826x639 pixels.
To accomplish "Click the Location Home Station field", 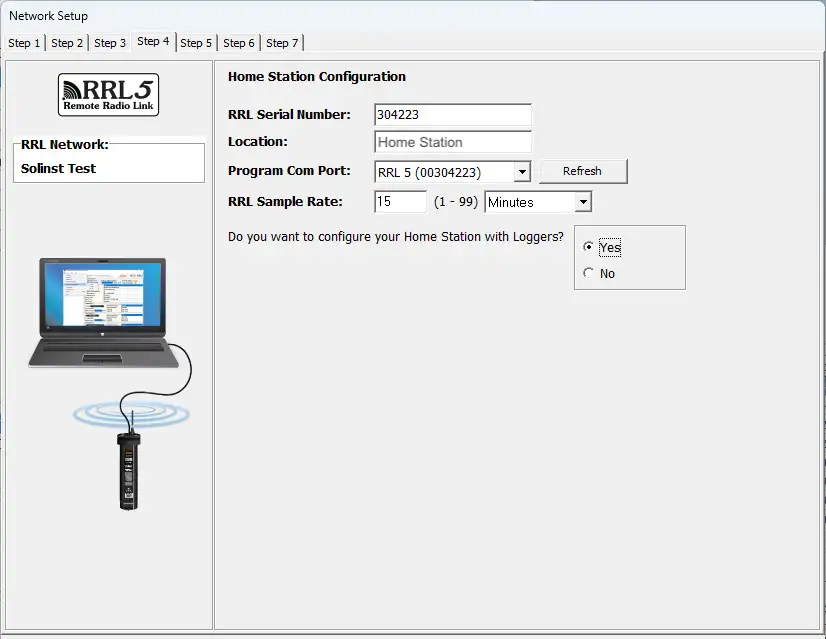I will click(453, 142).
